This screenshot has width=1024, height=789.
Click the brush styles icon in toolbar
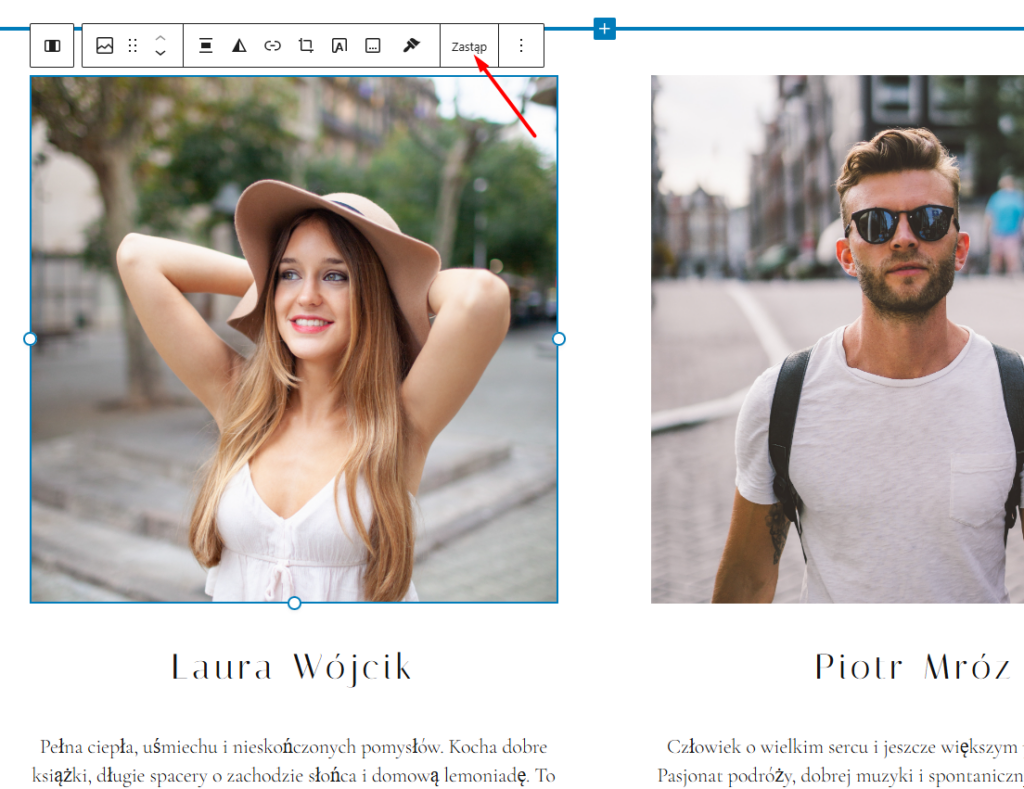[x=411, y=46]
